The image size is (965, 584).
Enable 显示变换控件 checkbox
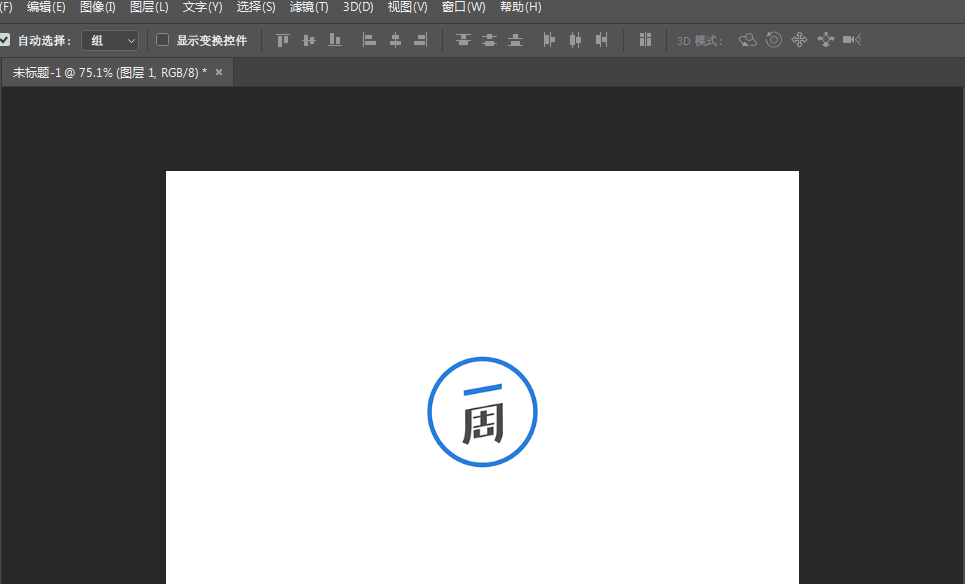pos(162,40)
